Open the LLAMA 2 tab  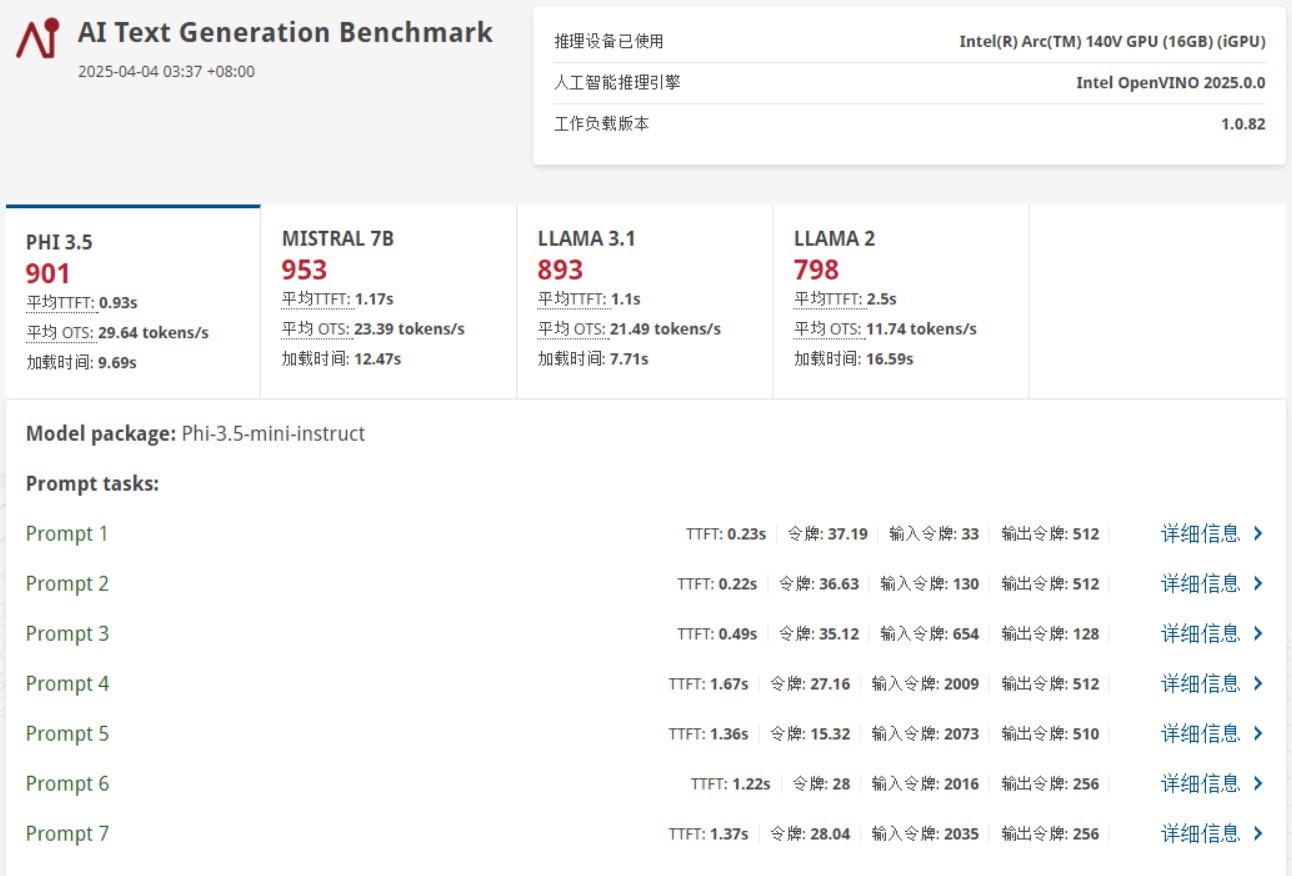(x=901, y=302)
